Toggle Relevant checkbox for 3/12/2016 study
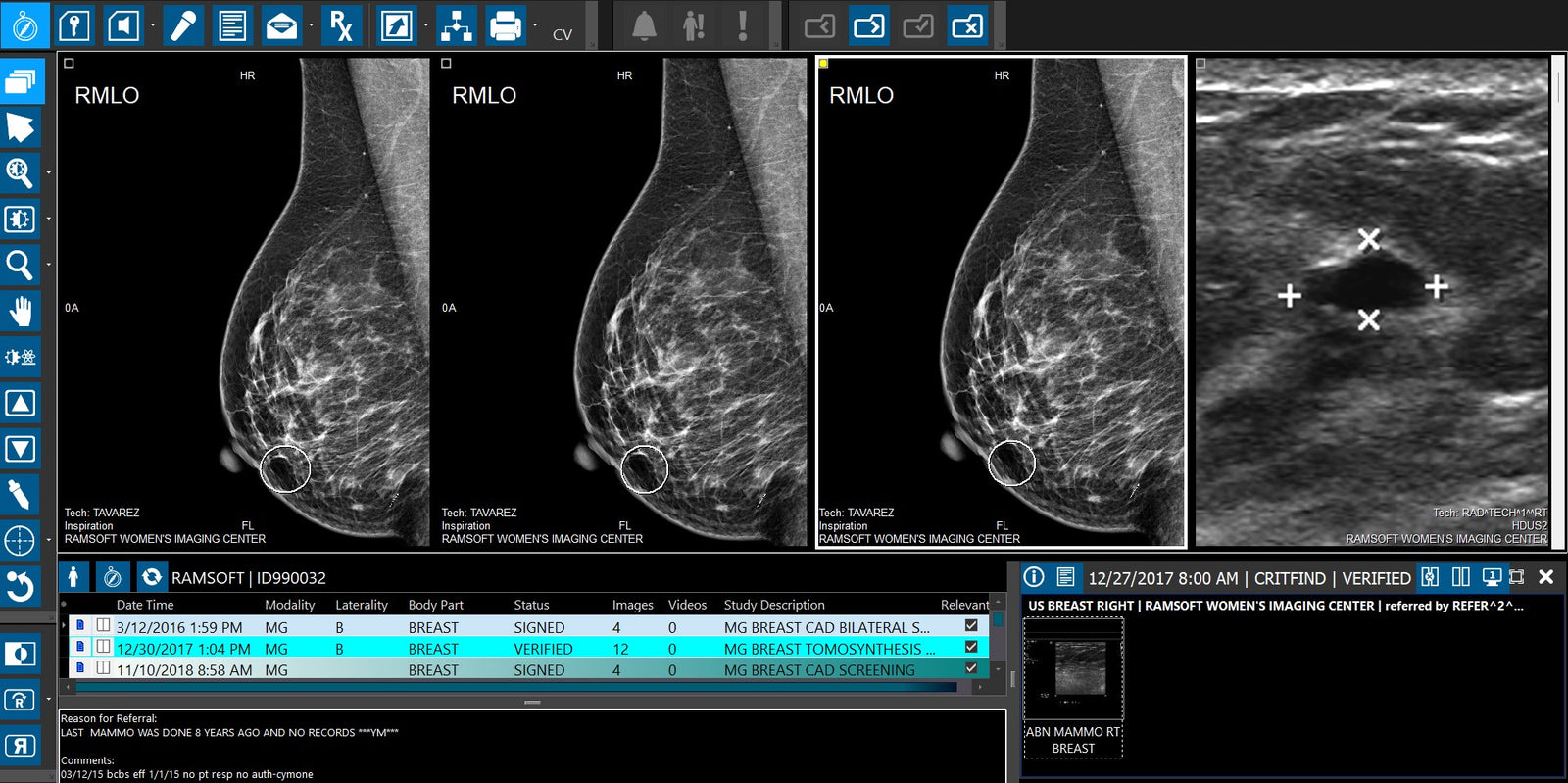 [x=971, y=625]
